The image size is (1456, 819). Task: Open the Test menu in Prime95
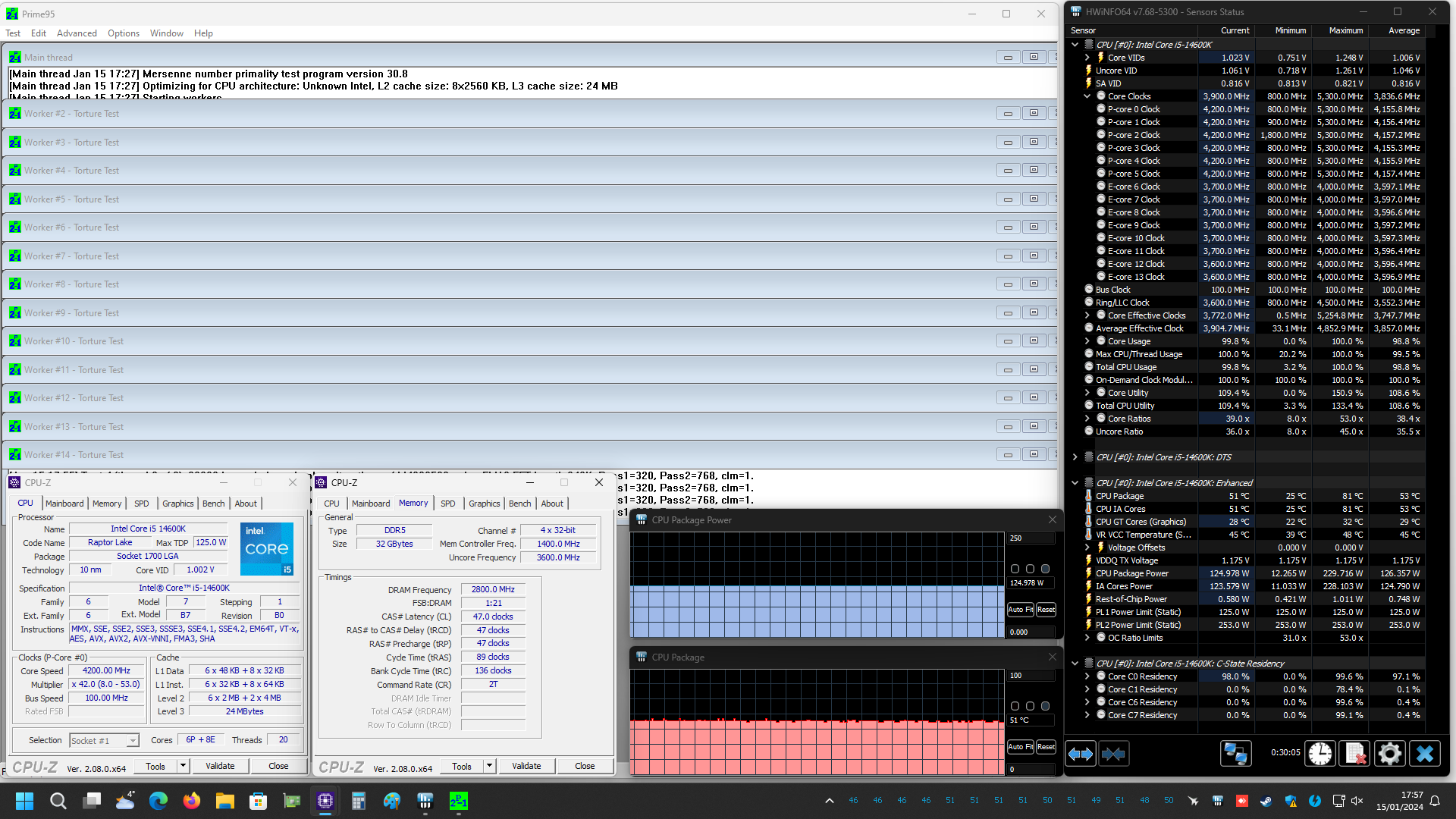(x=13, y=33)
